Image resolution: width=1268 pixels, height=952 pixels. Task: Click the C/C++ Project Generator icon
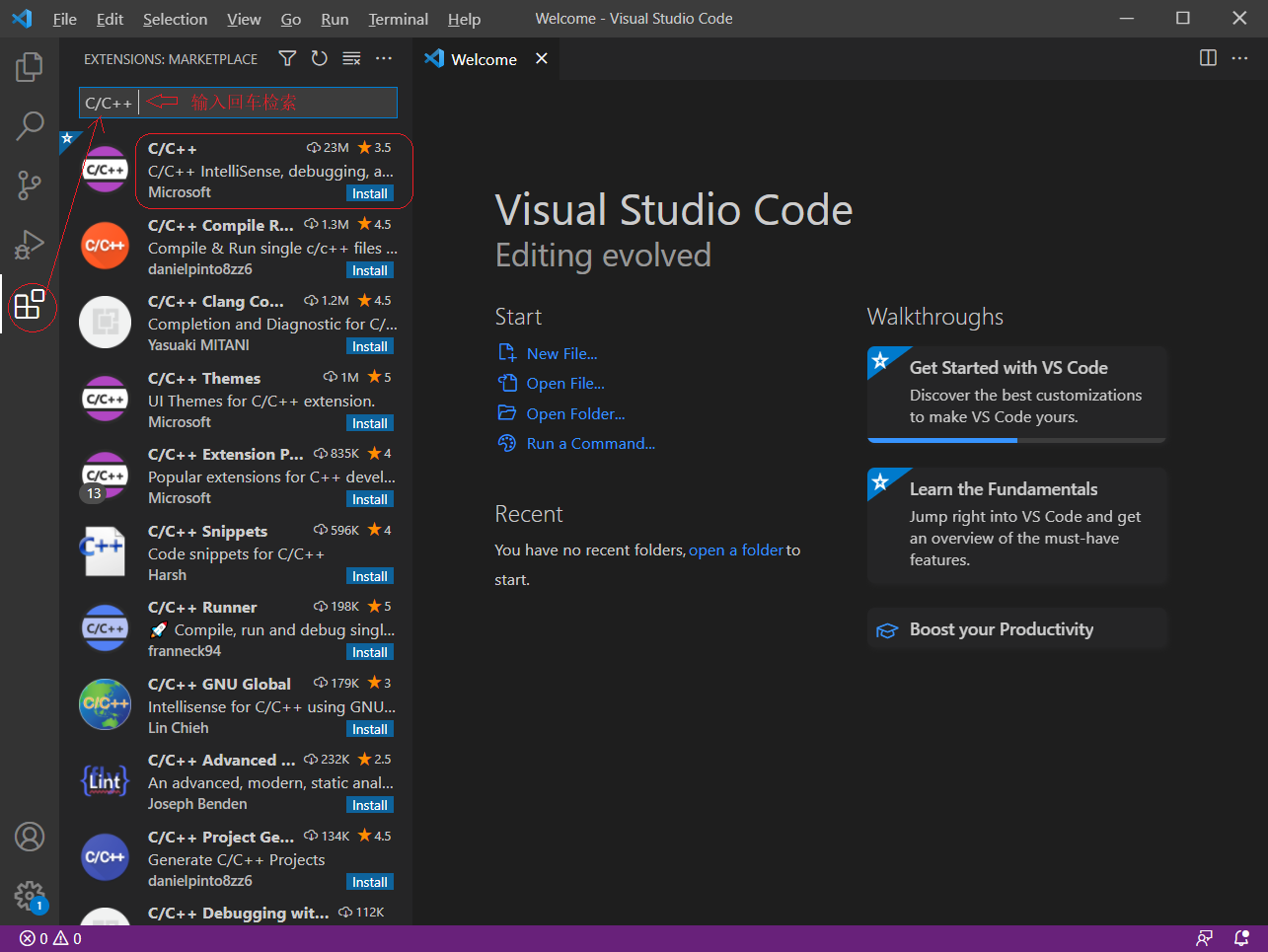tap(105, 857)
